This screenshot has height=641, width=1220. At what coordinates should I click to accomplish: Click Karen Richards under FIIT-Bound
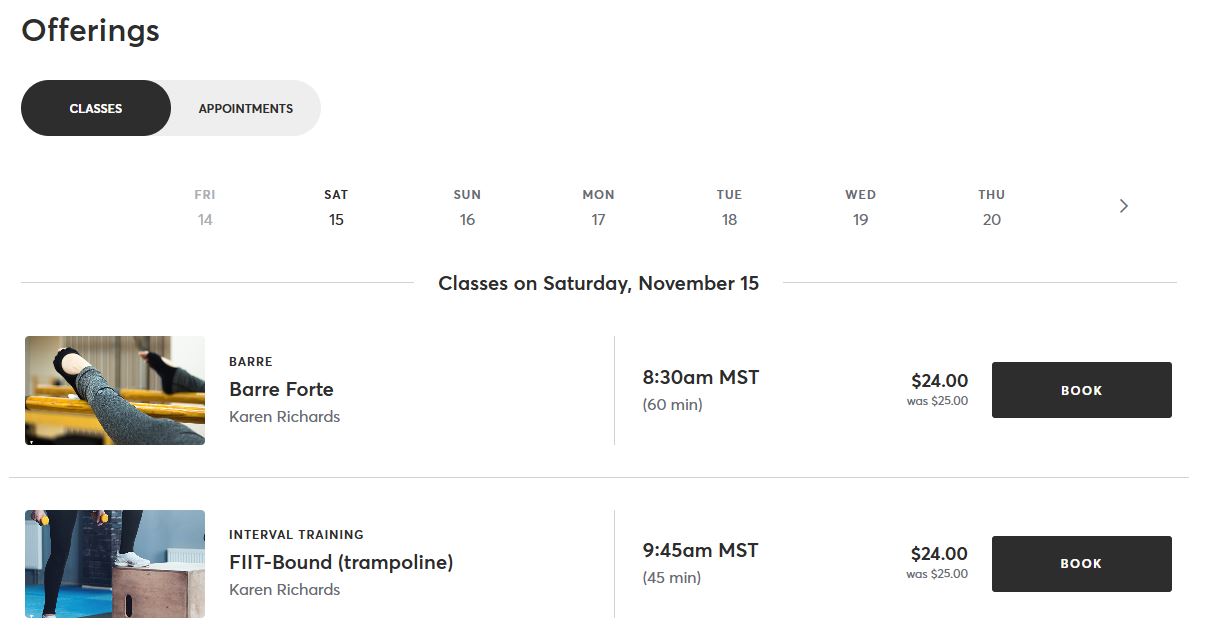point(284,590)
